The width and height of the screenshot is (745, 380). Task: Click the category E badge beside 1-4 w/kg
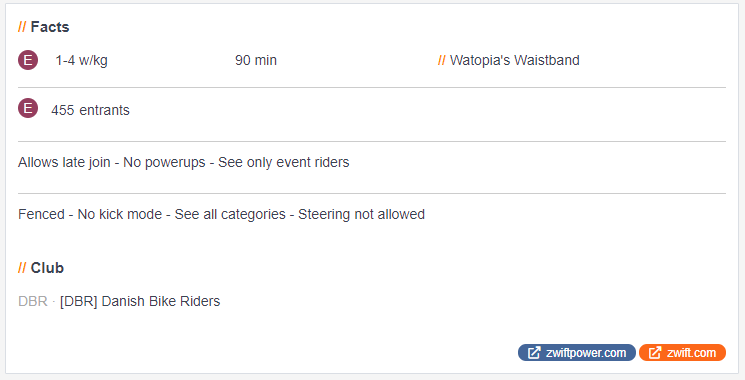click(x=28, y=60)
